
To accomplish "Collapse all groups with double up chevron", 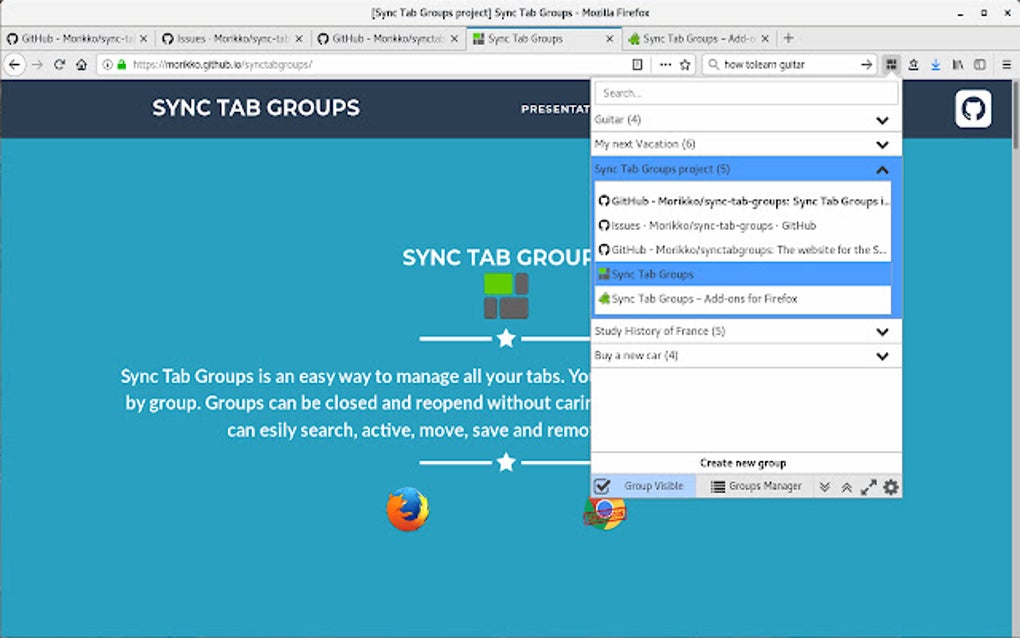I will click(x=846, y=486).
